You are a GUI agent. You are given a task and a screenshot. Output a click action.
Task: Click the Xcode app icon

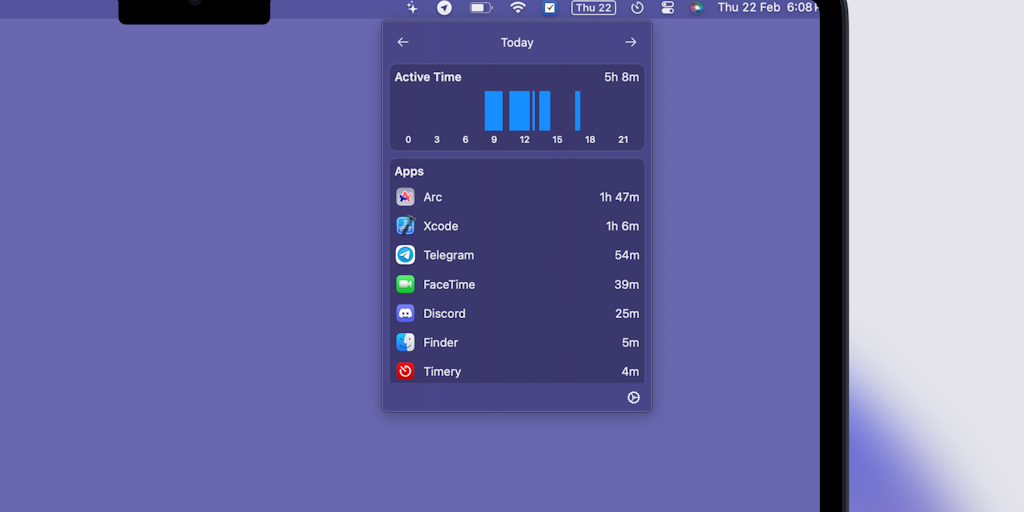406,226
